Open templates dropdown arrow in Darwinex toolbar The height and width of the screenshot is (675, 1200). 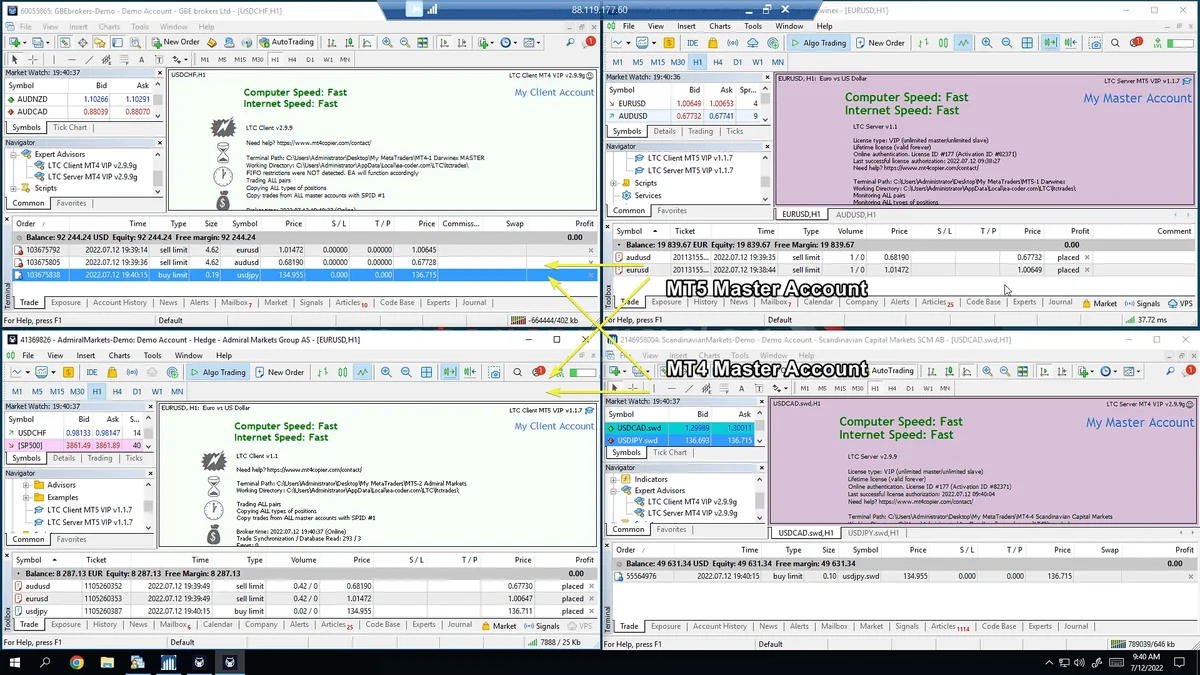pyautogui.click(x=653, y=43)
